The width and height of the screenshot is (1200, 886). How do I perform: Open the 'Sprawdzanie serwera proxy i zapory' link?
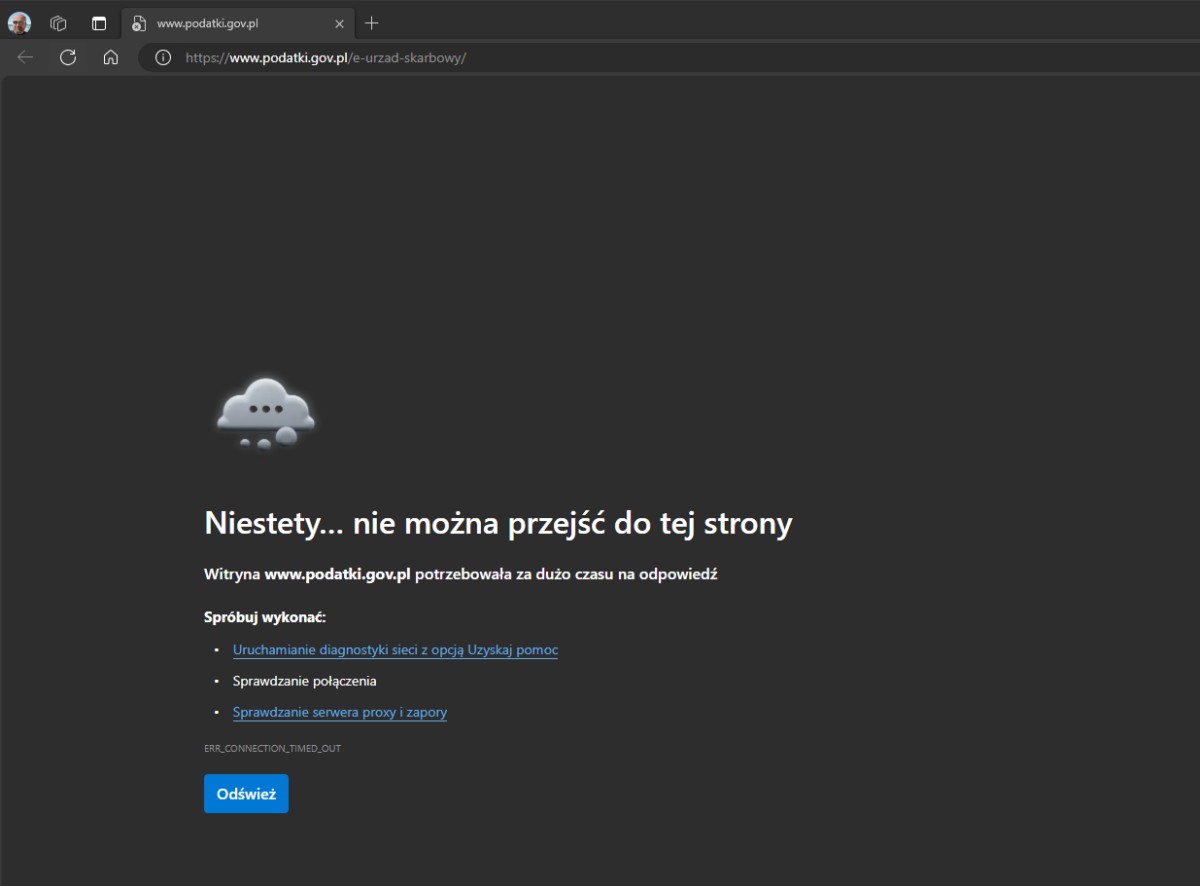[339, 712]
